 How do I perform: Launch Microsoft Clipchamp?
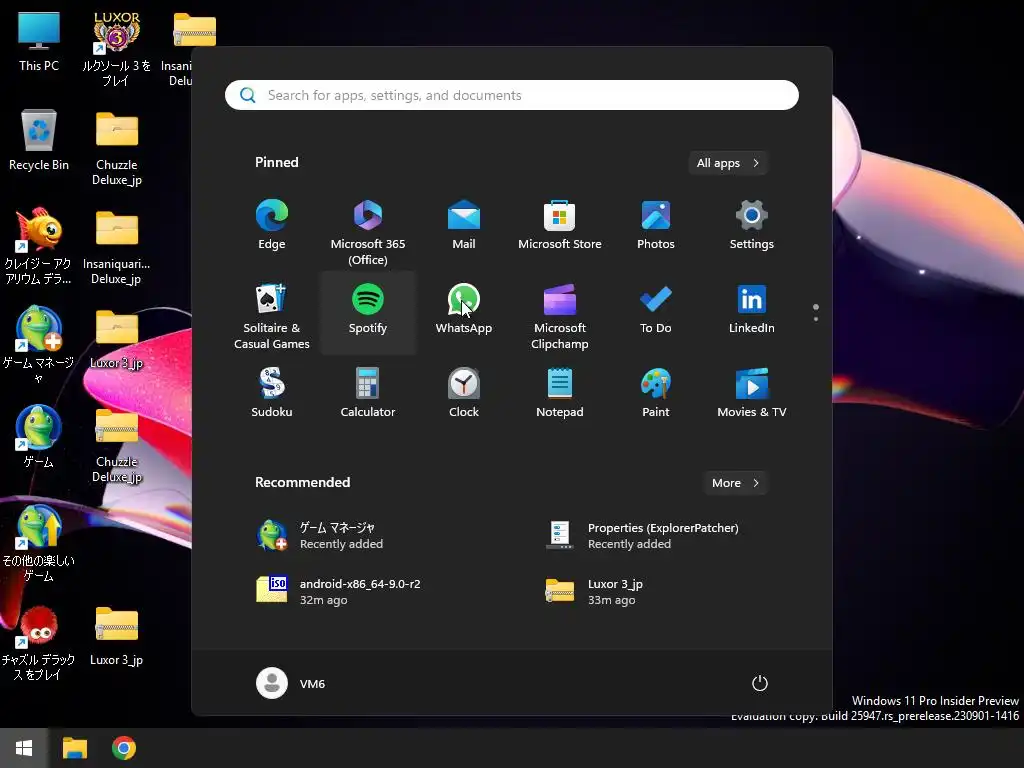point(560,316)
